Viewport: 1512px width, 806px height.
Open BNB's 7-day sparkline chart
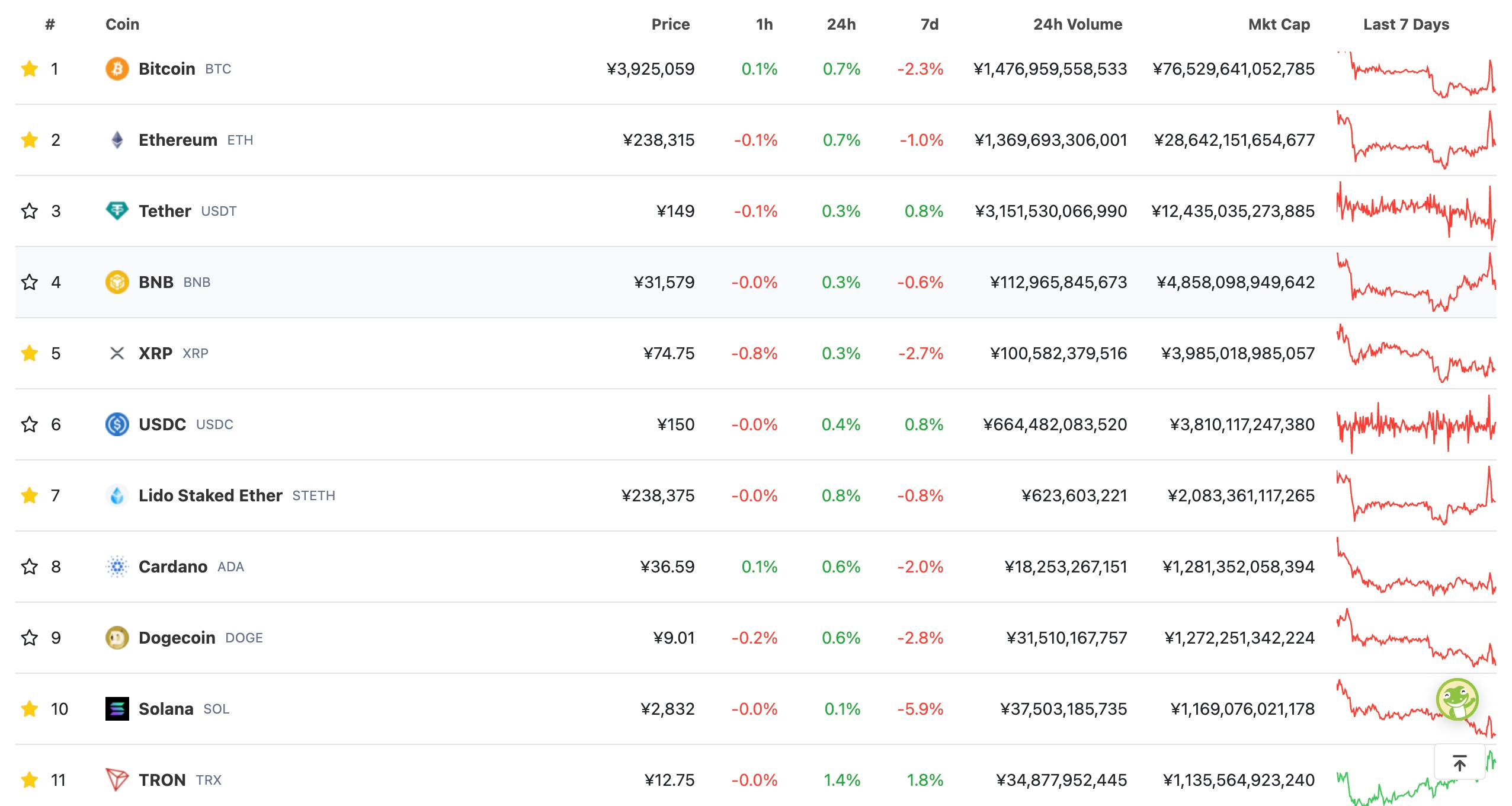(1416, 282)
